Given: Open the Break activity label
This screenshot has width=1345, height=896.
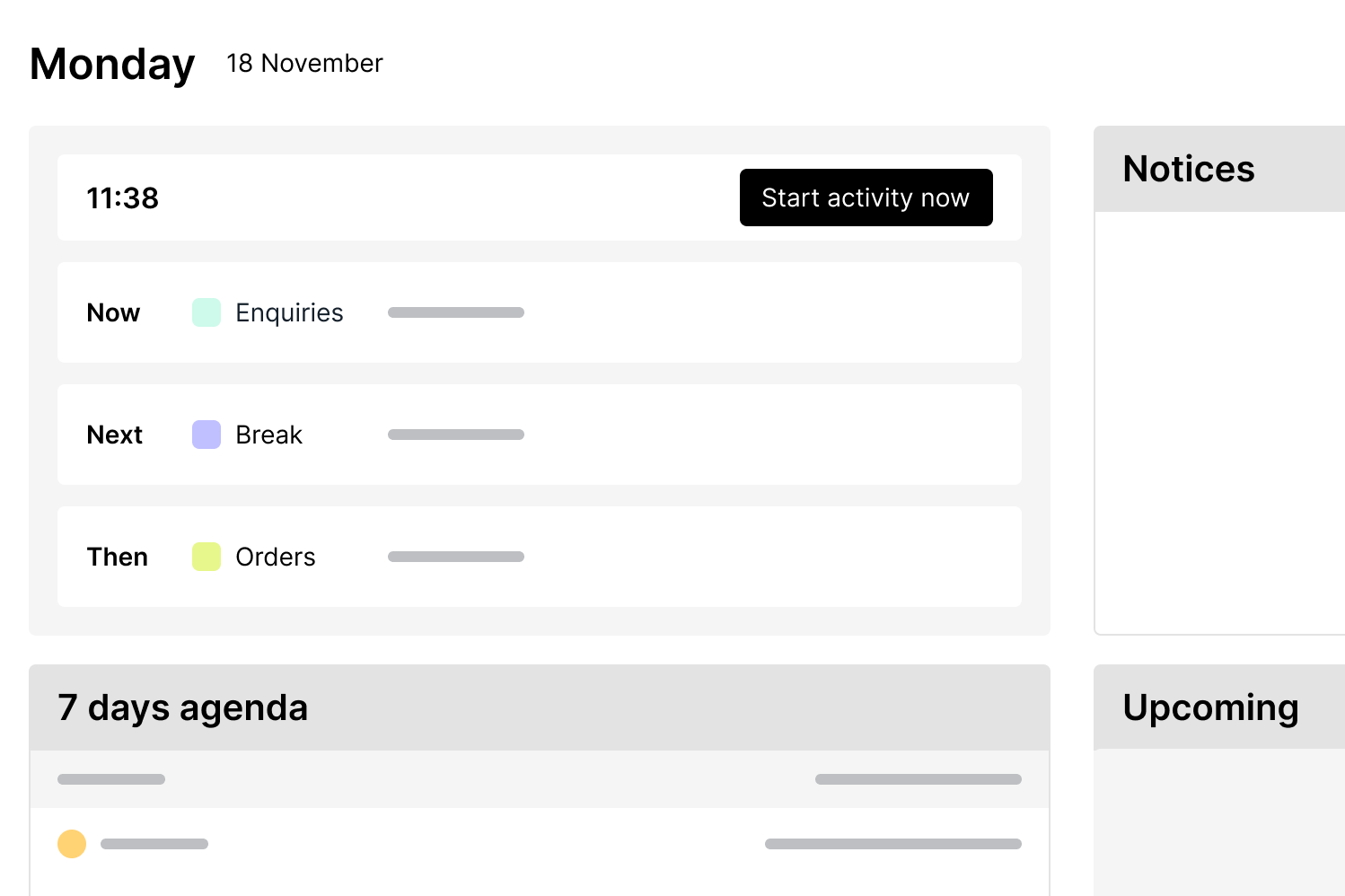Looking at the screenshot, I should tap(268, 435).
